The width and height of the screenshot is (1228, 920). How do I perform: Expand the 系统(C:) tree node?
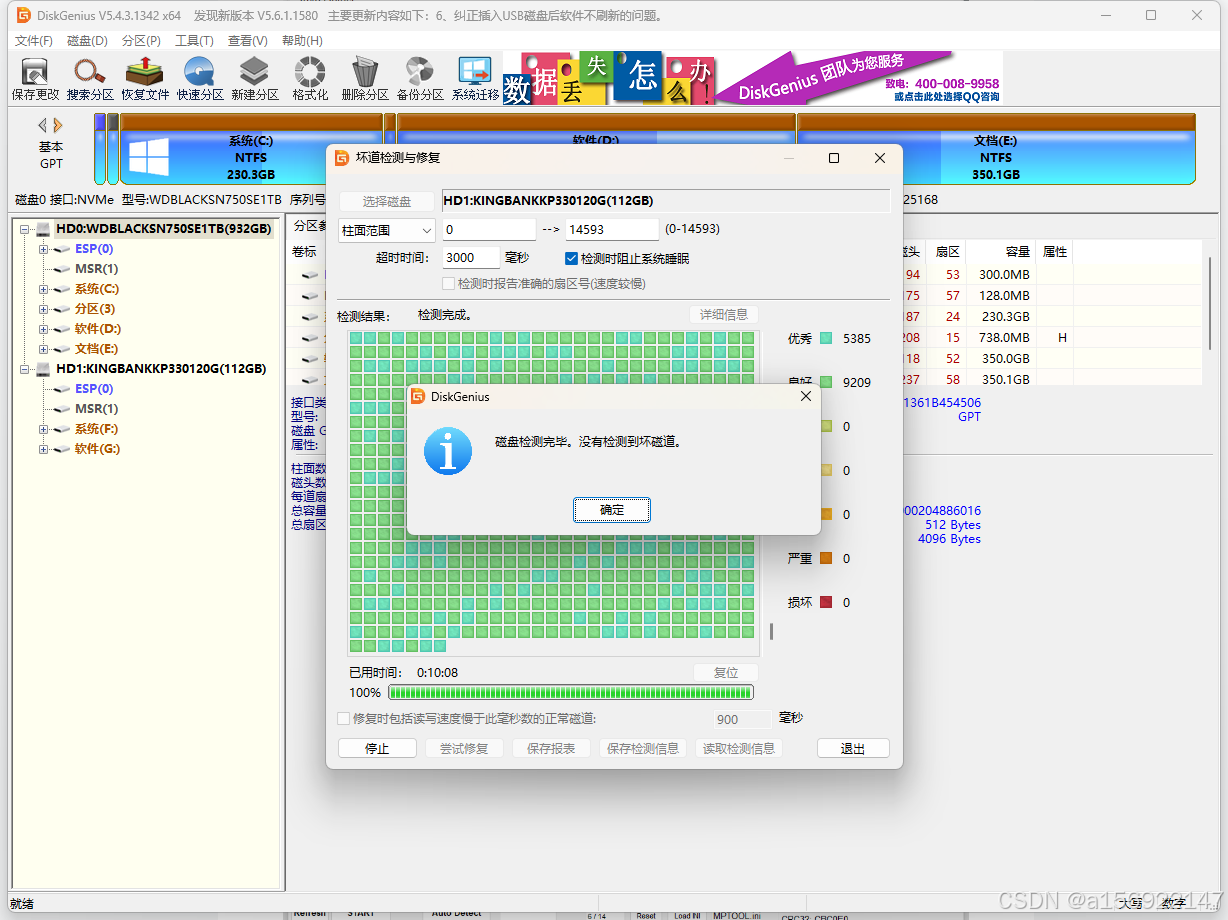[x=44, y=289]
